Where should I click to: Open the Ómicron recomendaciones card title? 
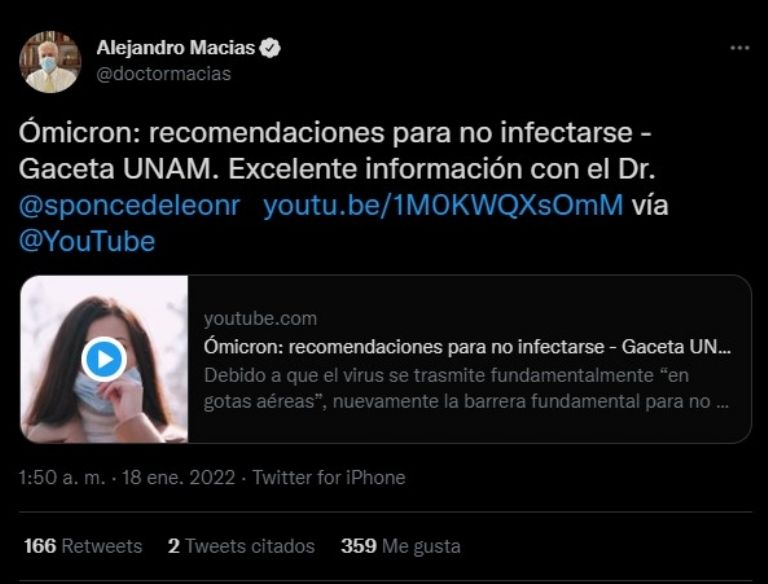tap(467, 347)
